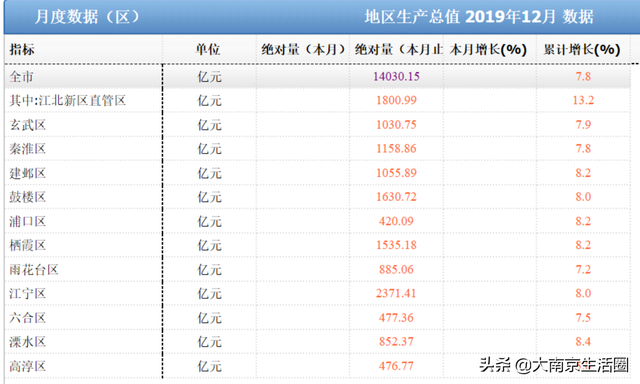
Task: Click the 7.5 growth value for 六合区
Action: [583, 317]
